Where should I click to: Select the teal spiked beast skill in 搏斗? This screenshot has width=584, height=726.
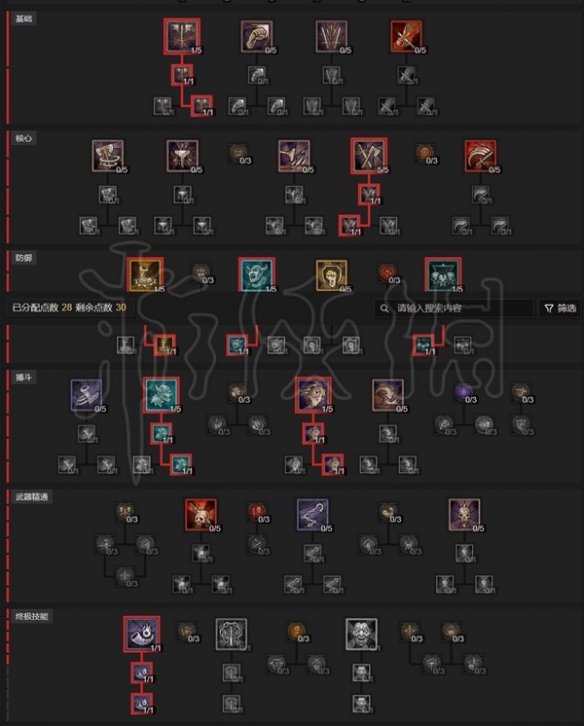pos(162,395)
